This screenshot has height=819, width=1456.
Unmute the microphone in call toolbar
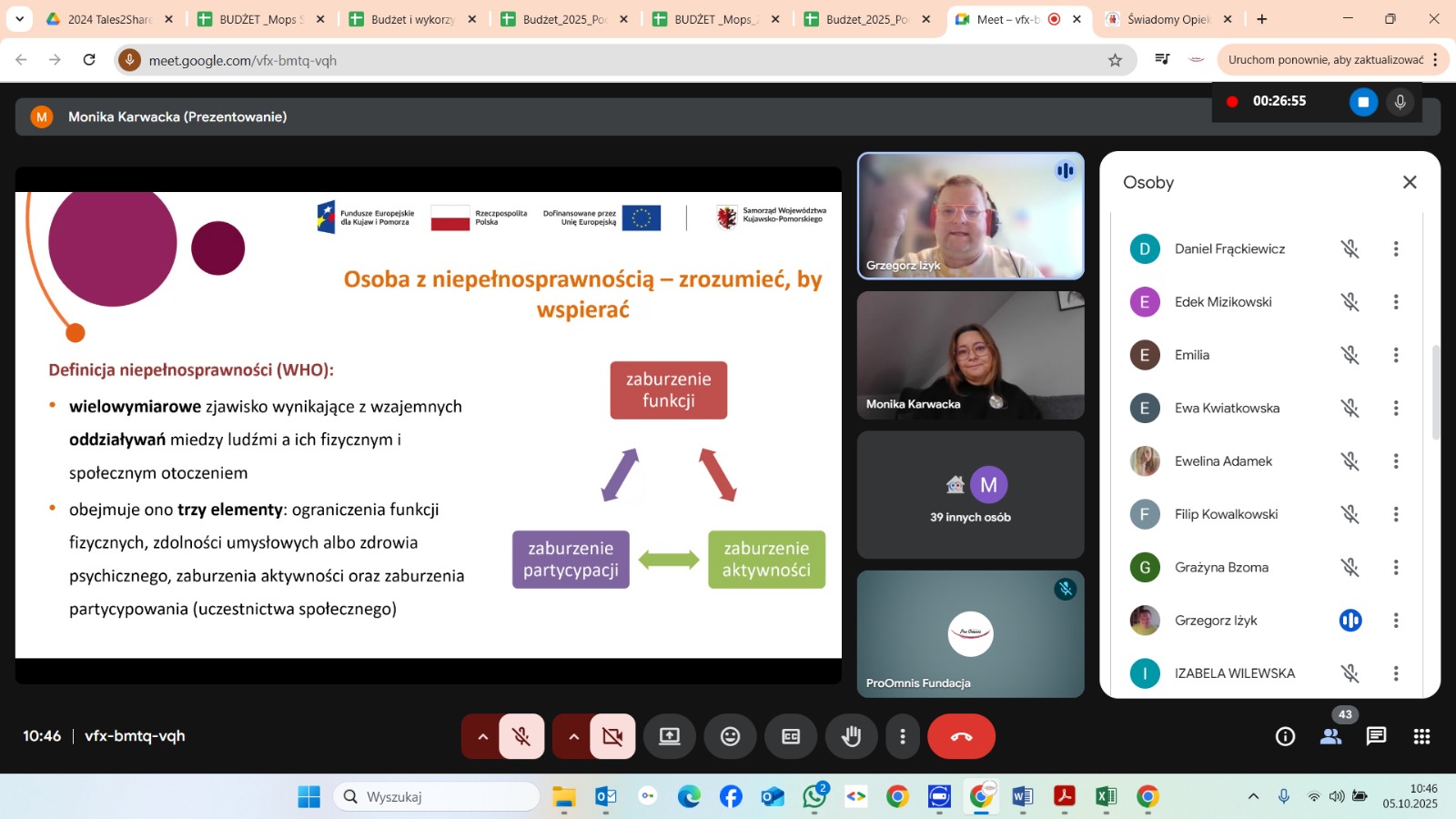(521, 736)
